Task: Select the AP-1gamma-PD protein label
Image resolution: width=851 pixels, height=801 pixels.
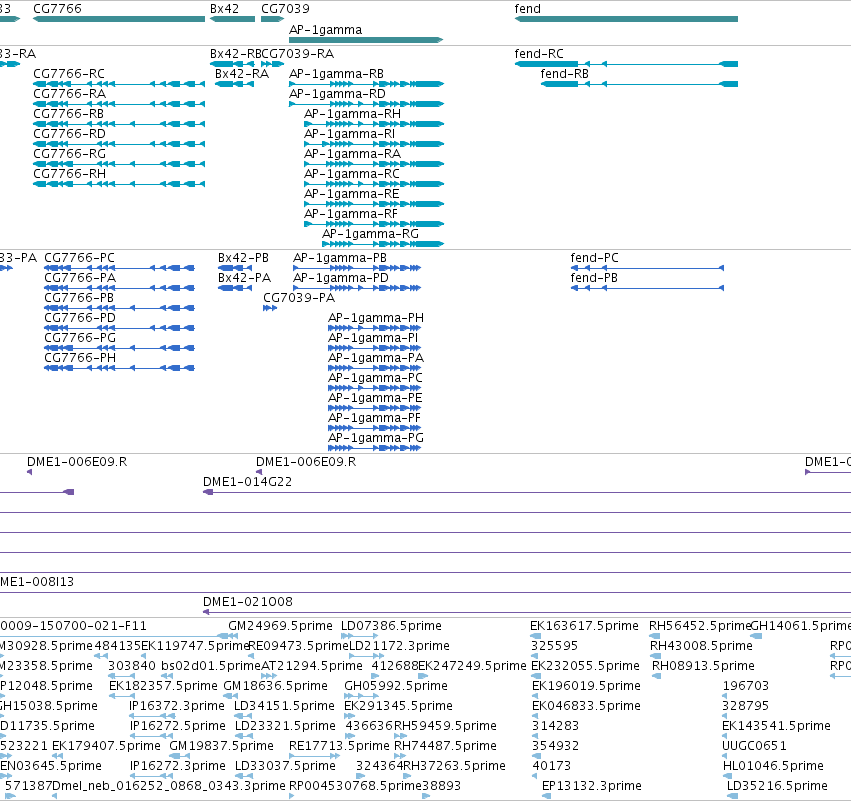Action: (x=341, y=278)
